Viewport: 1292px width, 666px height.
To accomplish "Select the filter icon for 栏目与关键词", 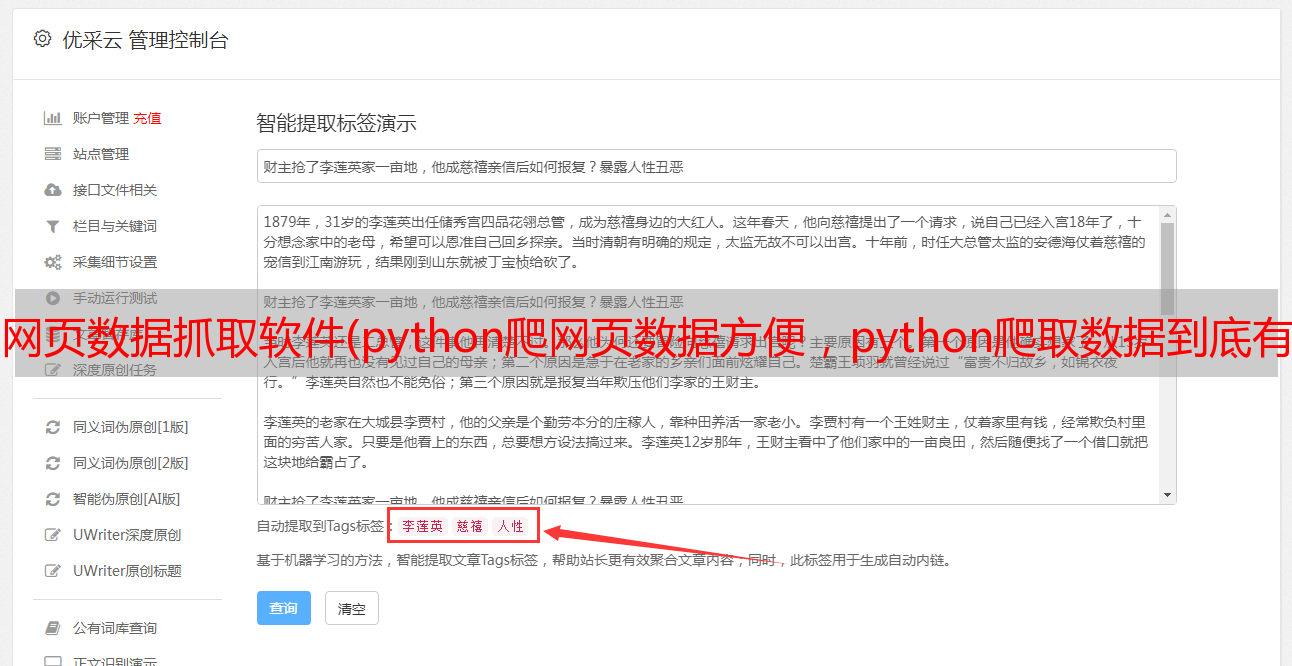I will [x=53, y=226].
